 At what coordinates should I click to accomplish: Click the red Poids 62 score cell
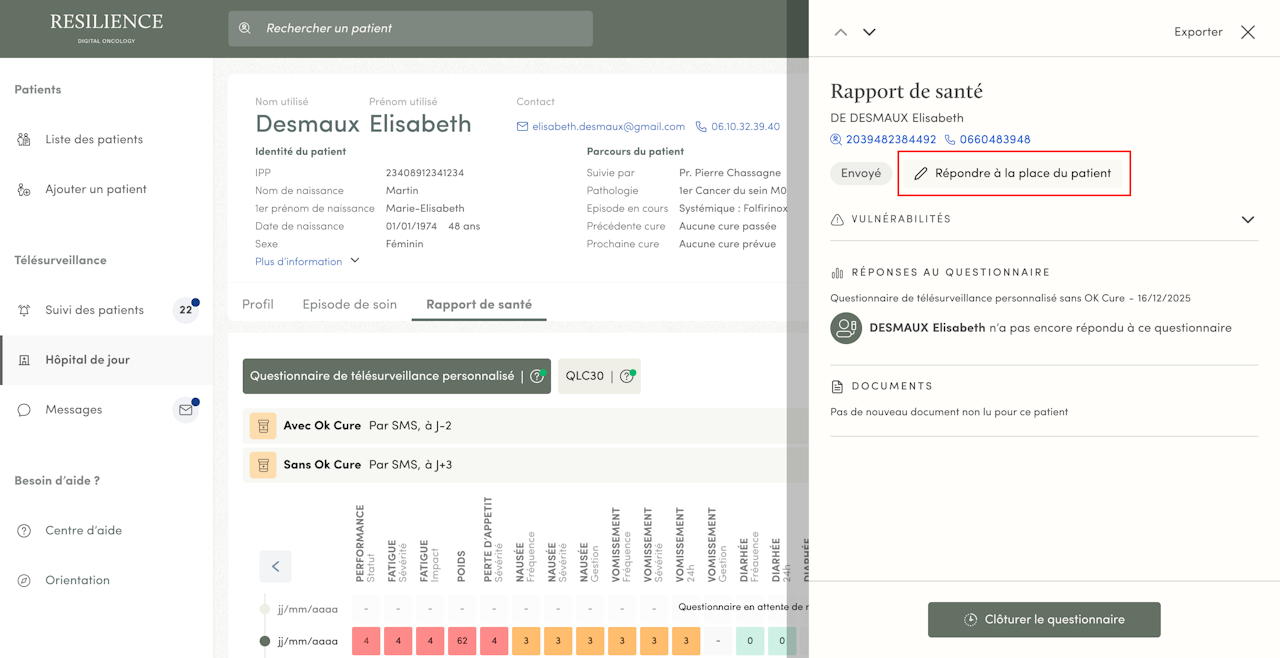(x=462, y=641)
